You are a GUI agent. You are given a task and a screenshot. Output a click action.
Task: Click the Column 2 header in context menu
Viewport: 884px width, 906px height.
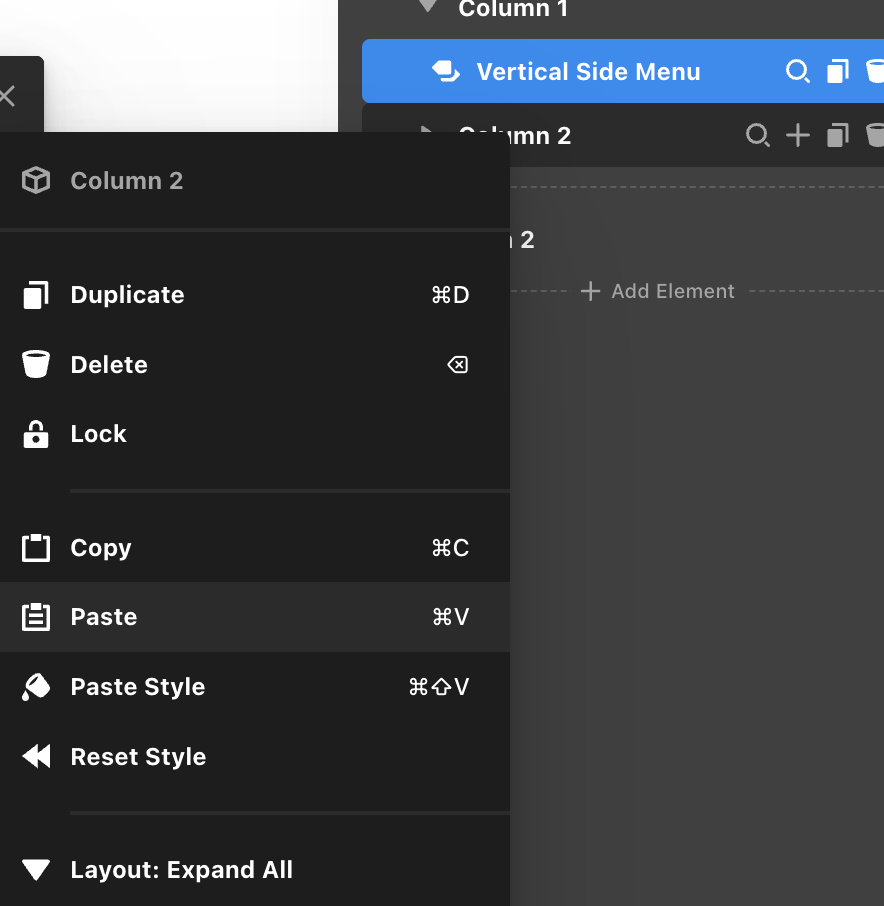[x=126, y=181]
